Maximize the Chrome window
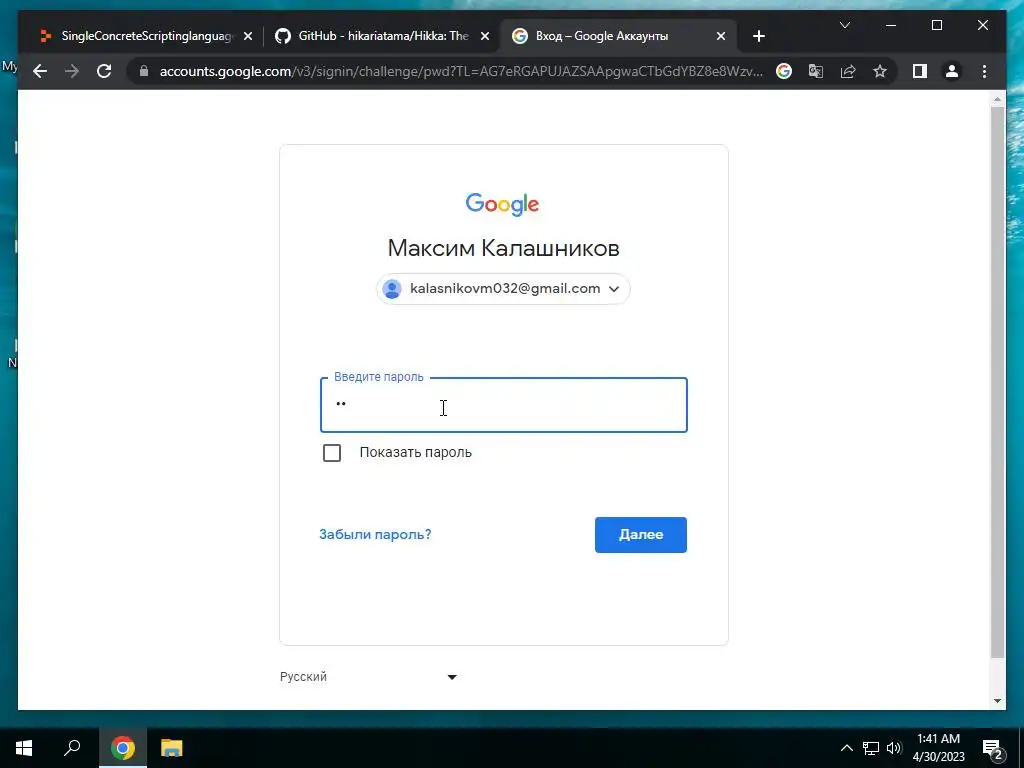 click(936, 25)
